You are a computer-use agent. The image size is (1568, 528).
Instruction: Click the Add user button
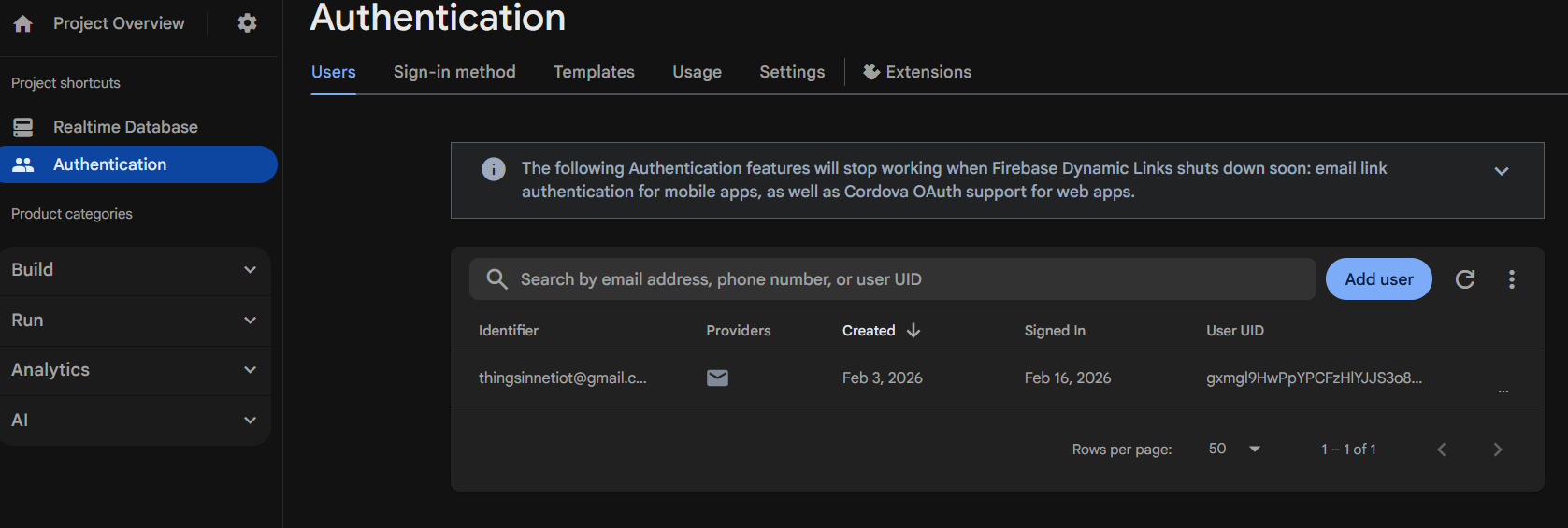click(1379, 279)
